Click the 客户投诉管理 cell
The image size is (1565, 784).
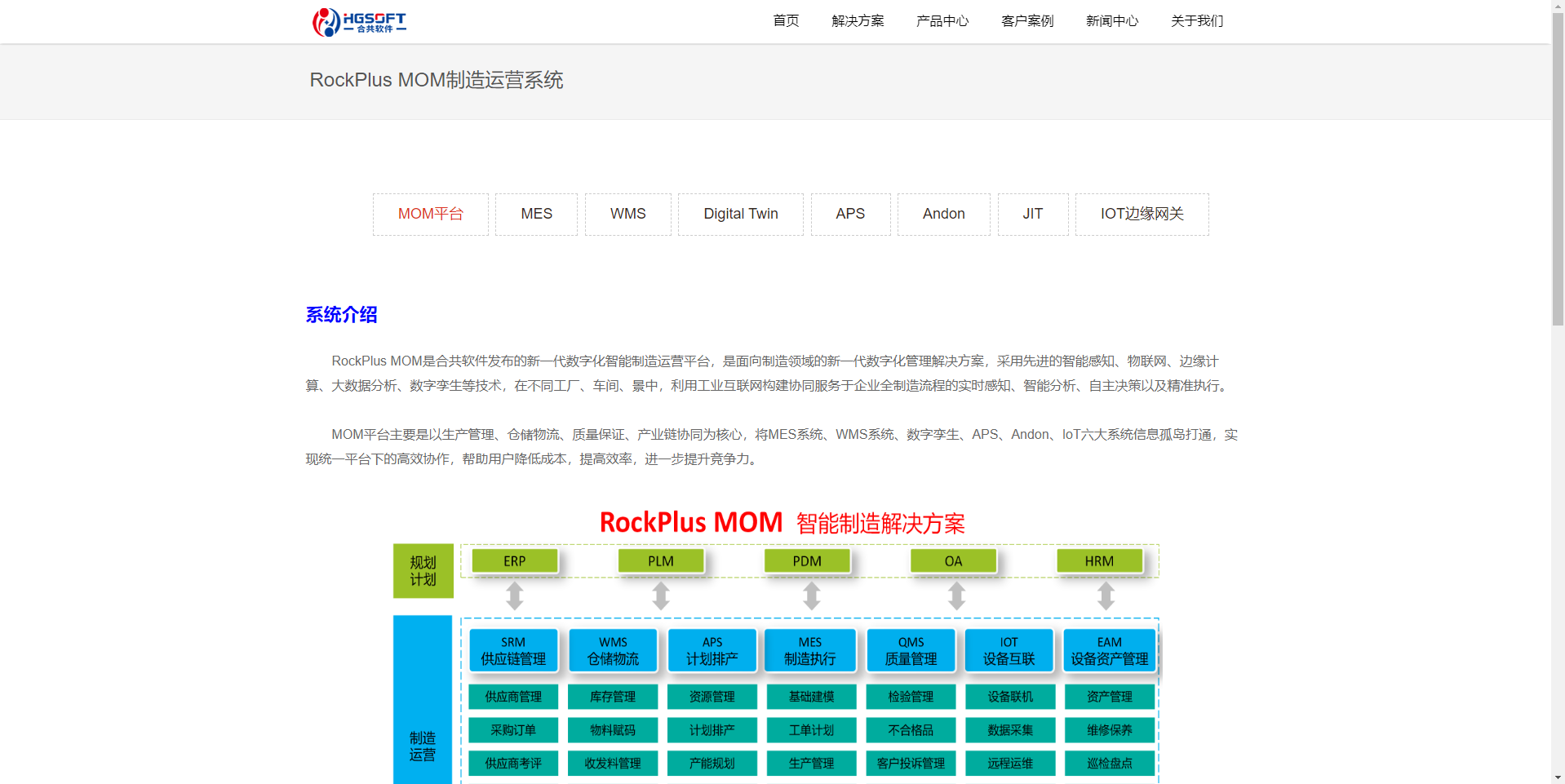pos(911,764)
